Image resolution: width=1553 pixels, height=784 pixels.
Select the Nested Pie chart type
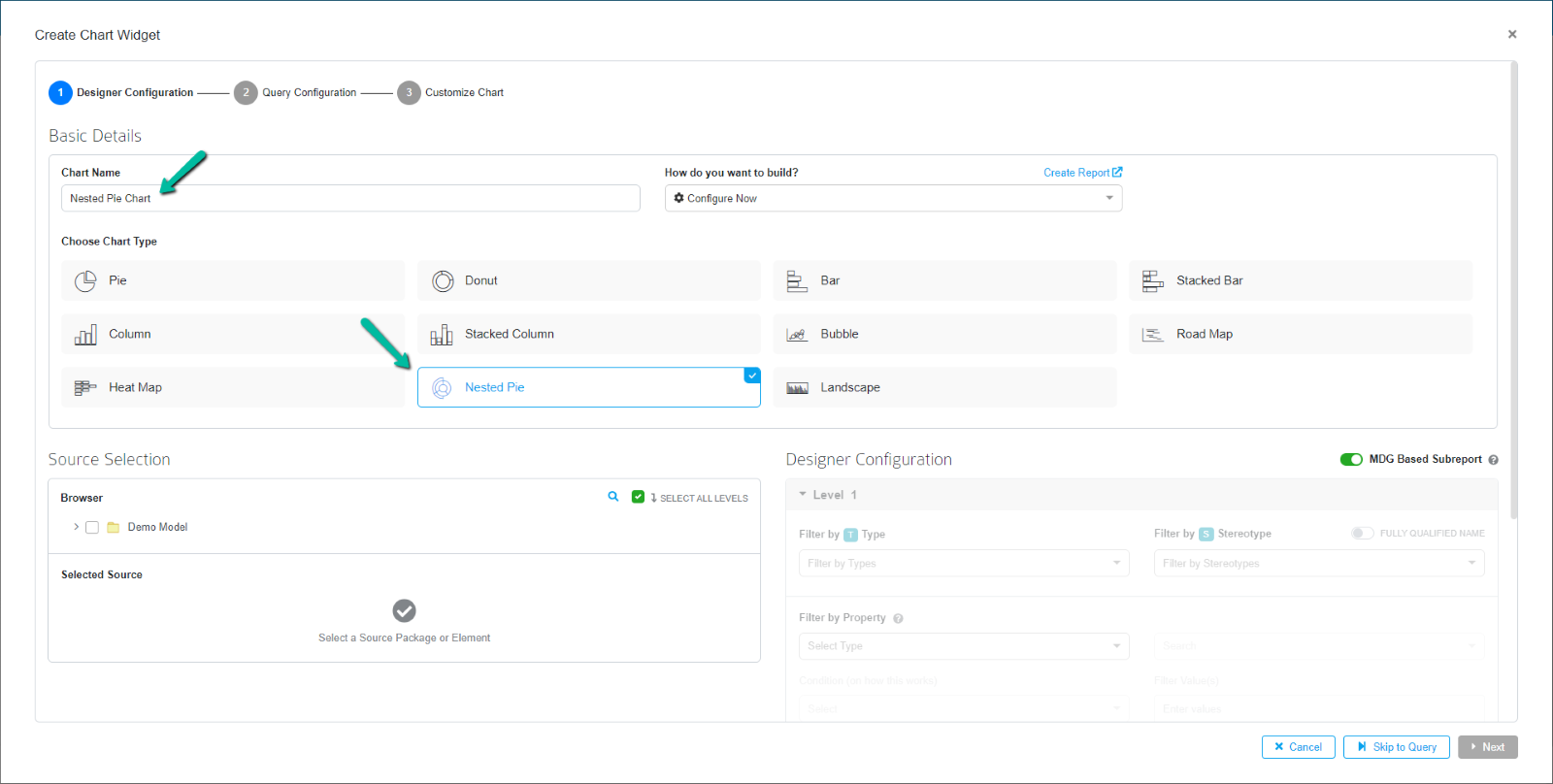(x=589, y=387)
